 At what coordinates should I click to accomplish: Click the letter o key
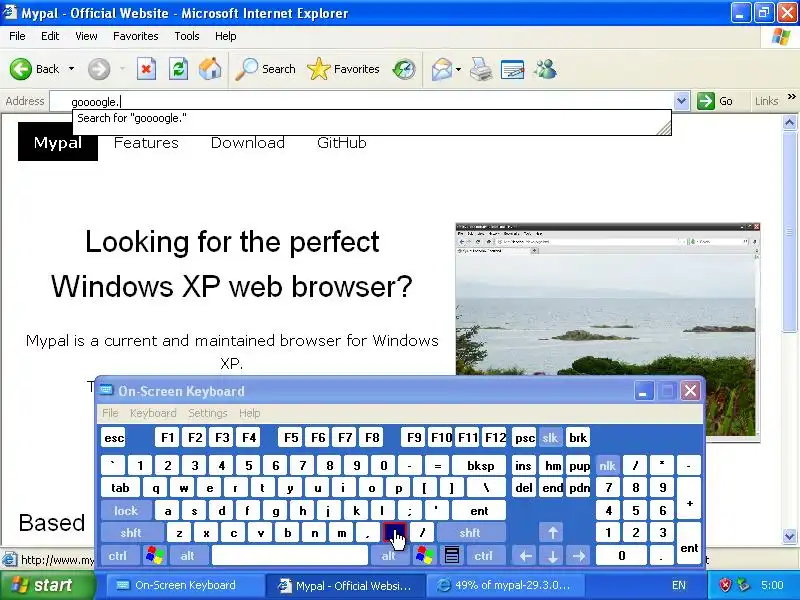pos(371,488)
